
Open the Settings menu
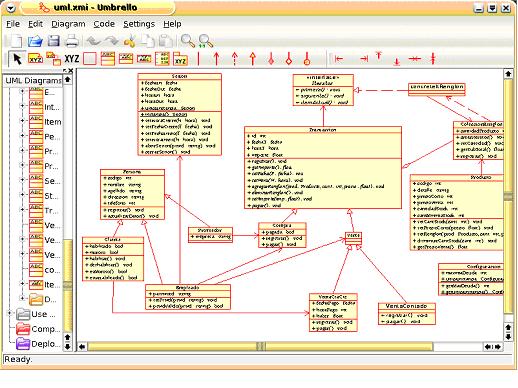pyautogui.click(x=139, y=24)
